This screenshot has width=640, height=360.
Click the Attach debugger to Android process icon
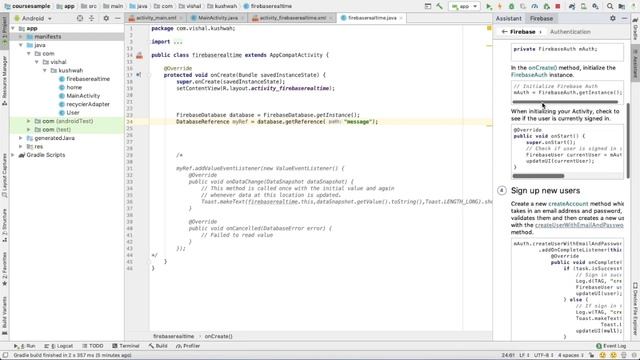click(547, 7)
